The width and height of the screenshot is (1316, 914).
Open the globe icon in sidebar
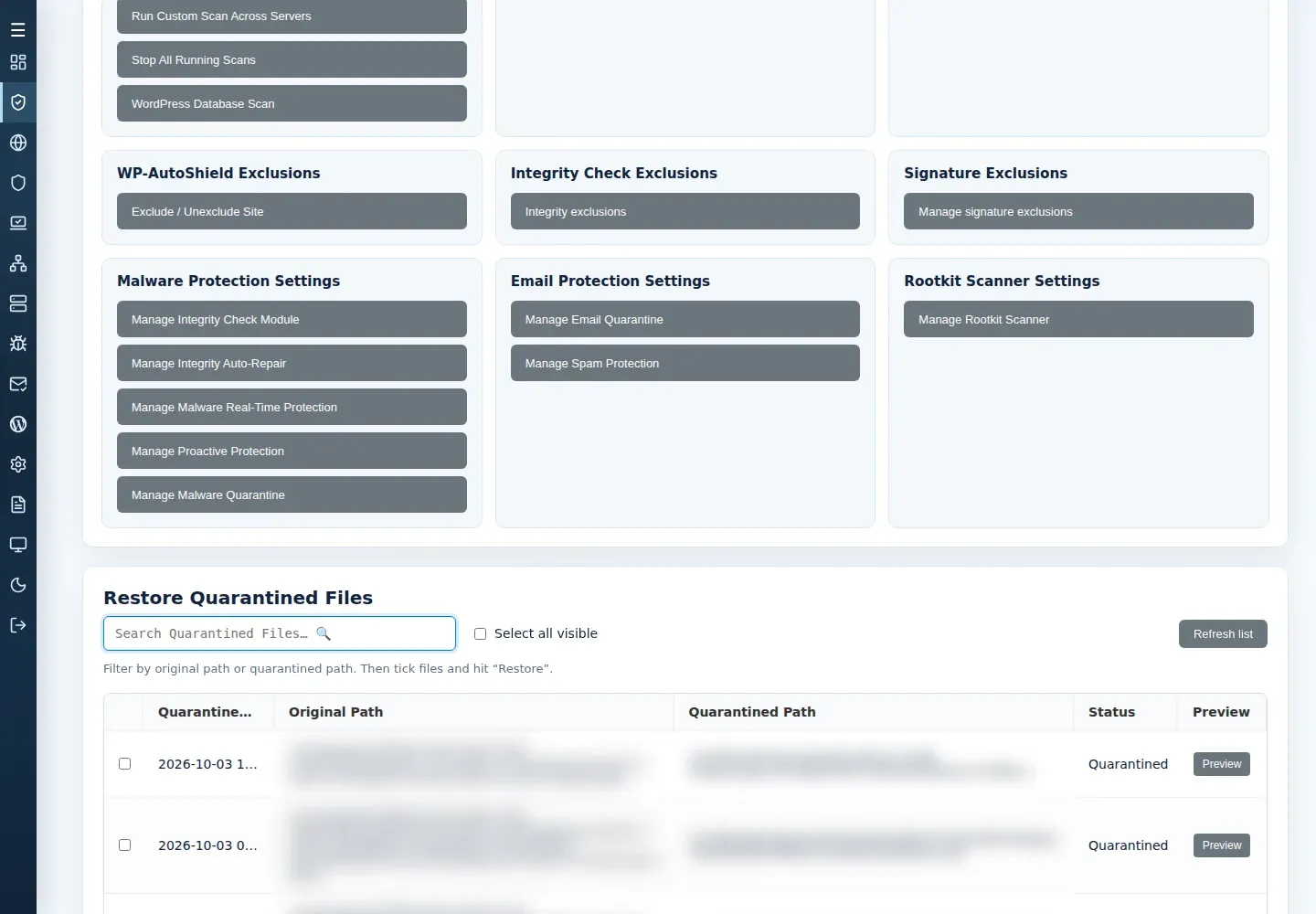18,143
